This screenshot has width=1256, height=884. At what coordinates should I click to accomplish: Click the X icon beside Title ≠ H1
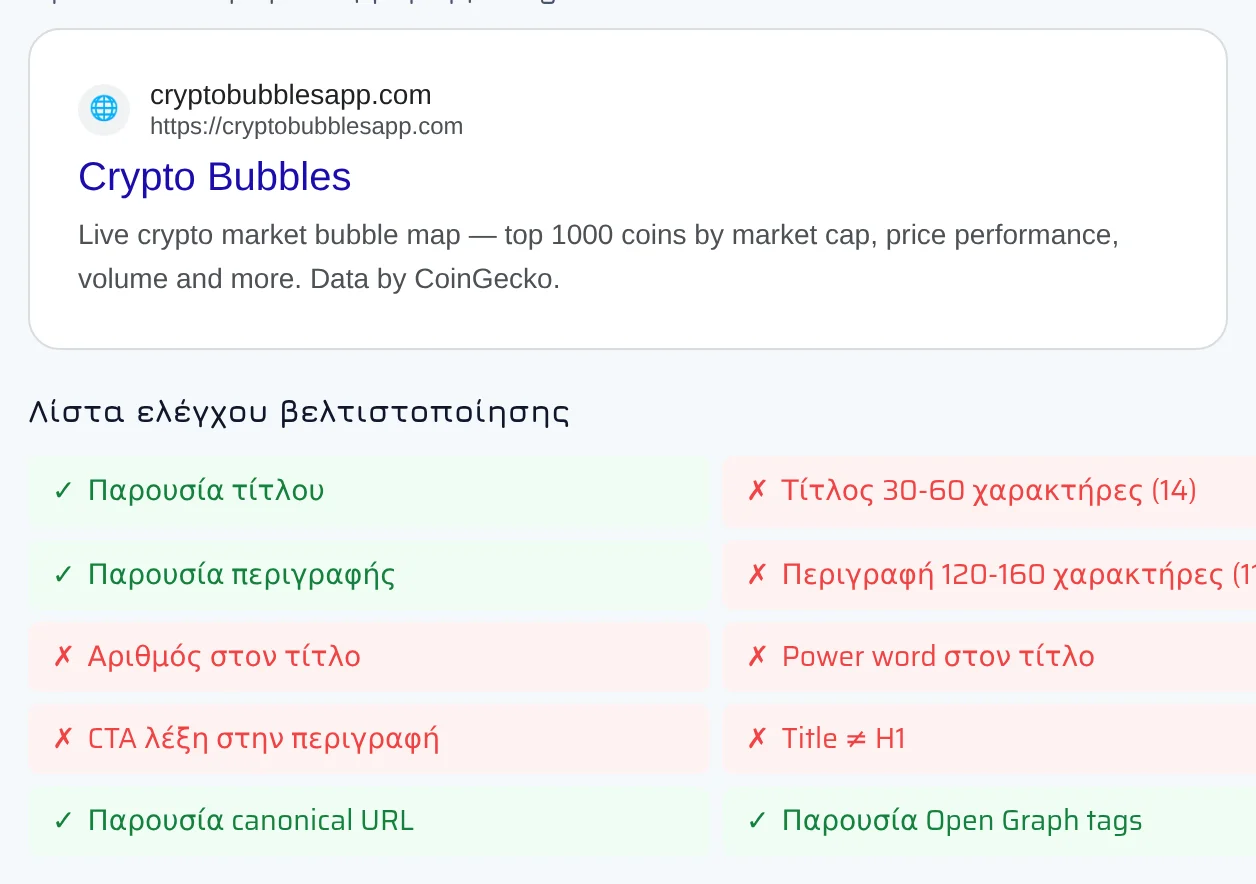tap(757, 739)
